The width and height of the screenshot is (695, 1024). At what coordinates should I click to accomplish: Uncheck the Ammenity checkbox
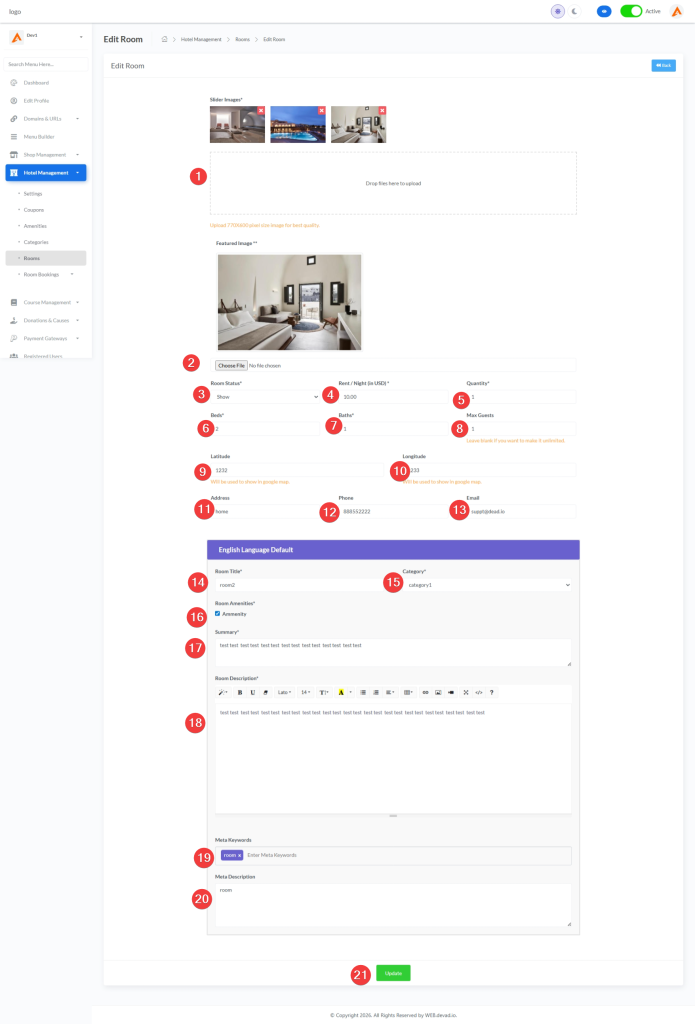tap(218, 614)
